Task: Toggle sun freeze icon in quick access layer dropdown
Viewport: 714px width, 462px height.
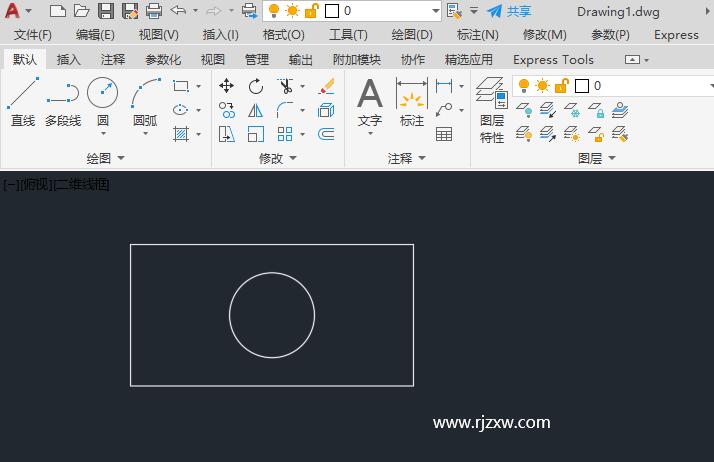Action: point(292,10)
